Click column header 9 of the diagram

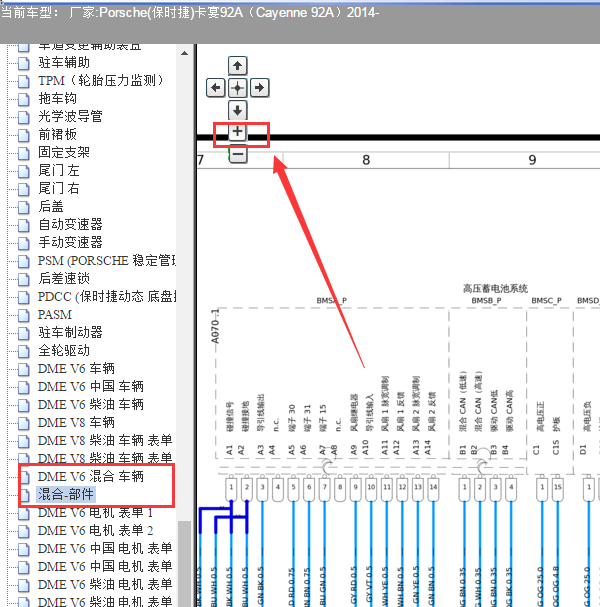[532, 160]
